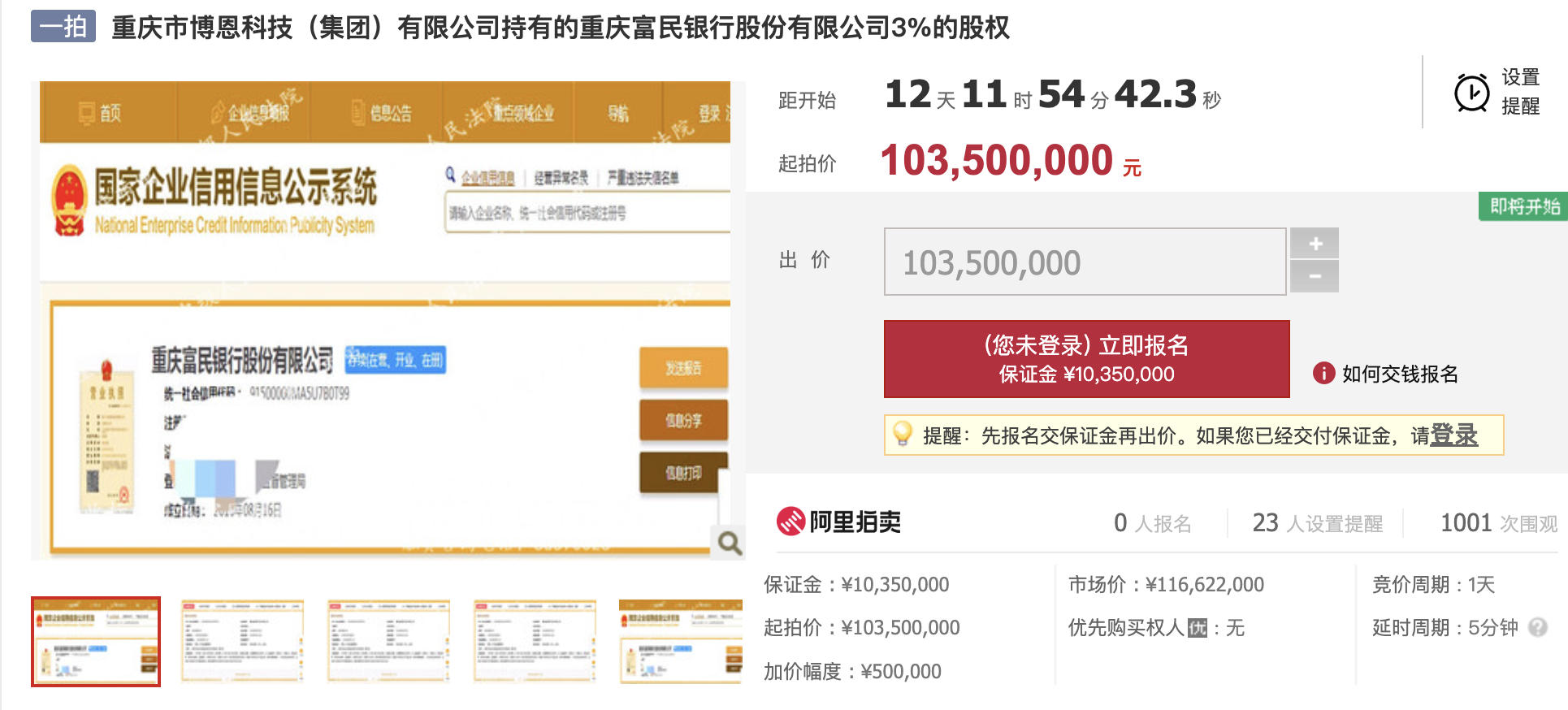Image resolution: width=1568 pixels, height=710 pixels.
Task: Select the fifth image thumbnail
Action: (x=681, y=642)
